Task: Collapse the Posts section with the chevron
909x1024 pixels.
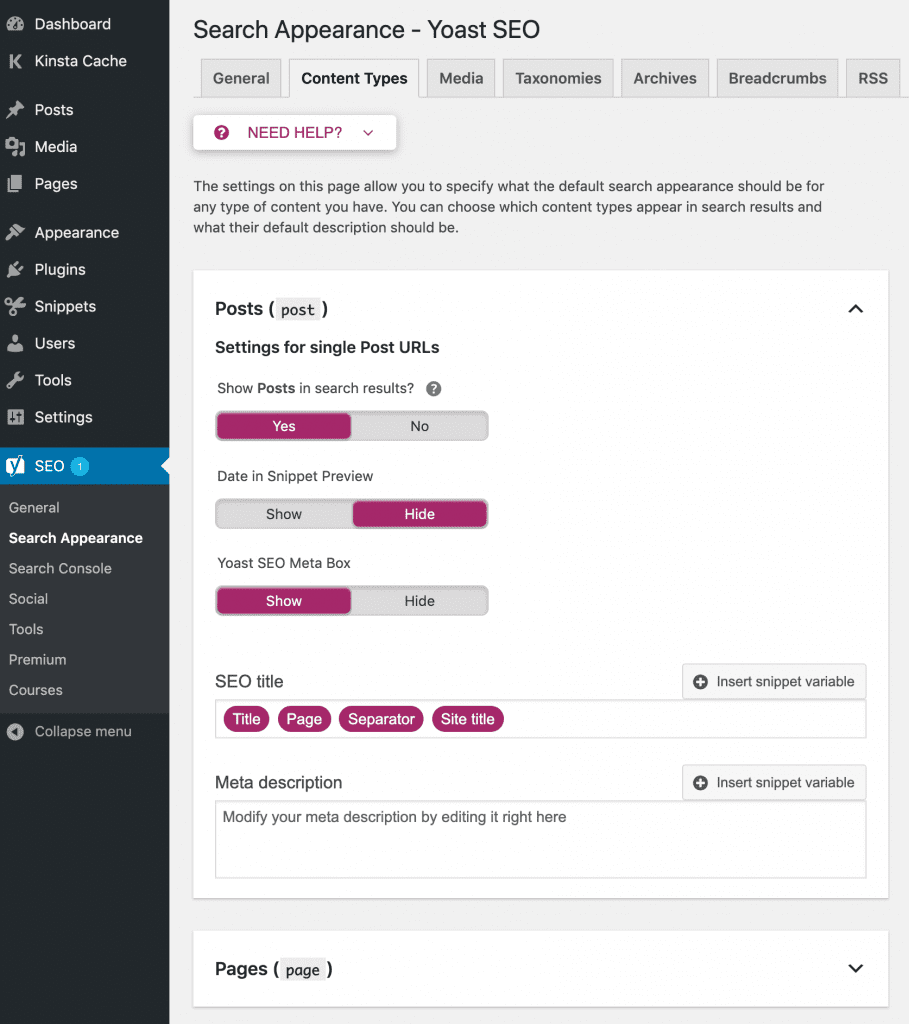Action: click(x=855, y=309)
